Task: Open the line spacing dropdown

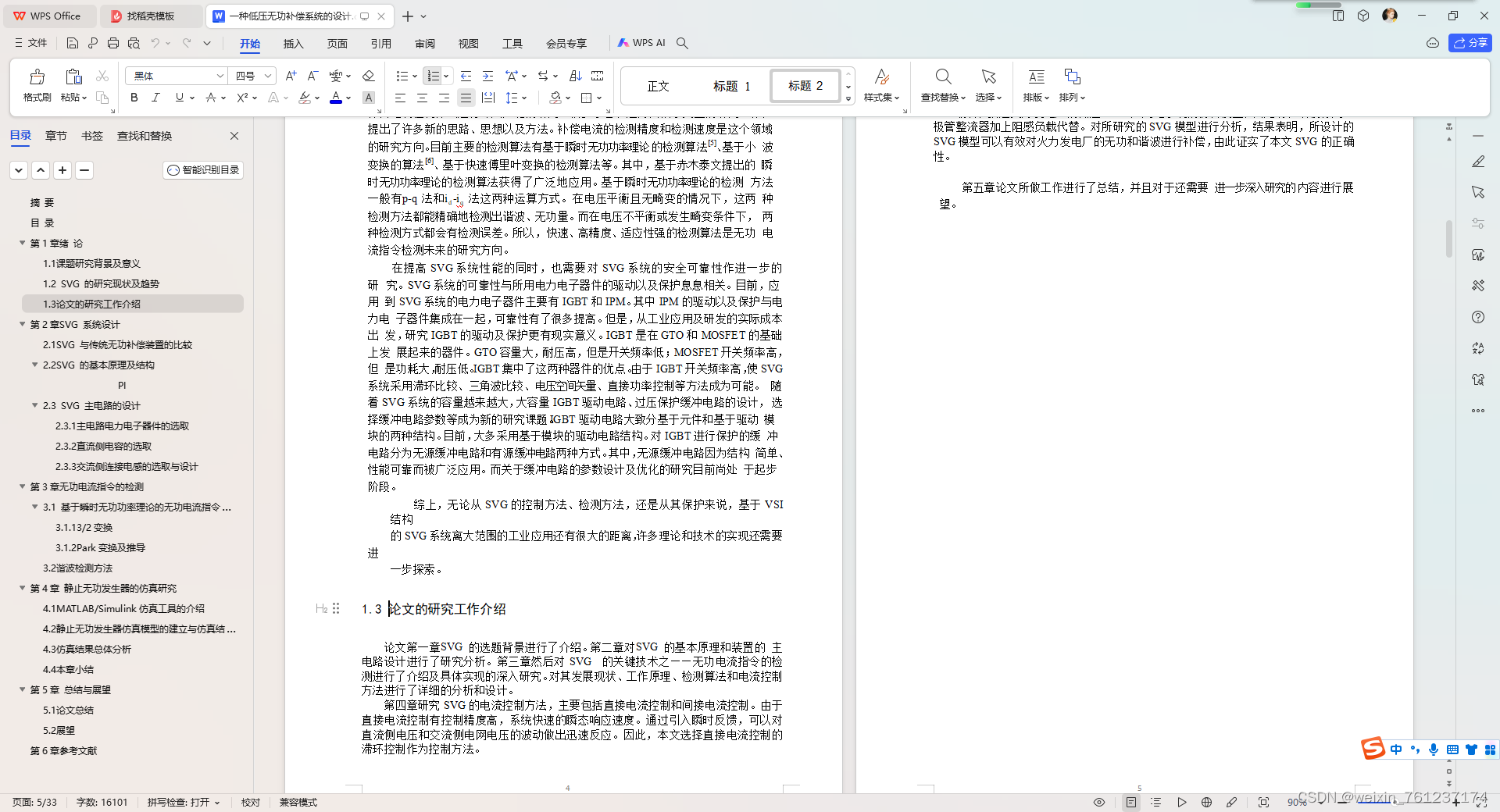Action: tap(524, 98)
